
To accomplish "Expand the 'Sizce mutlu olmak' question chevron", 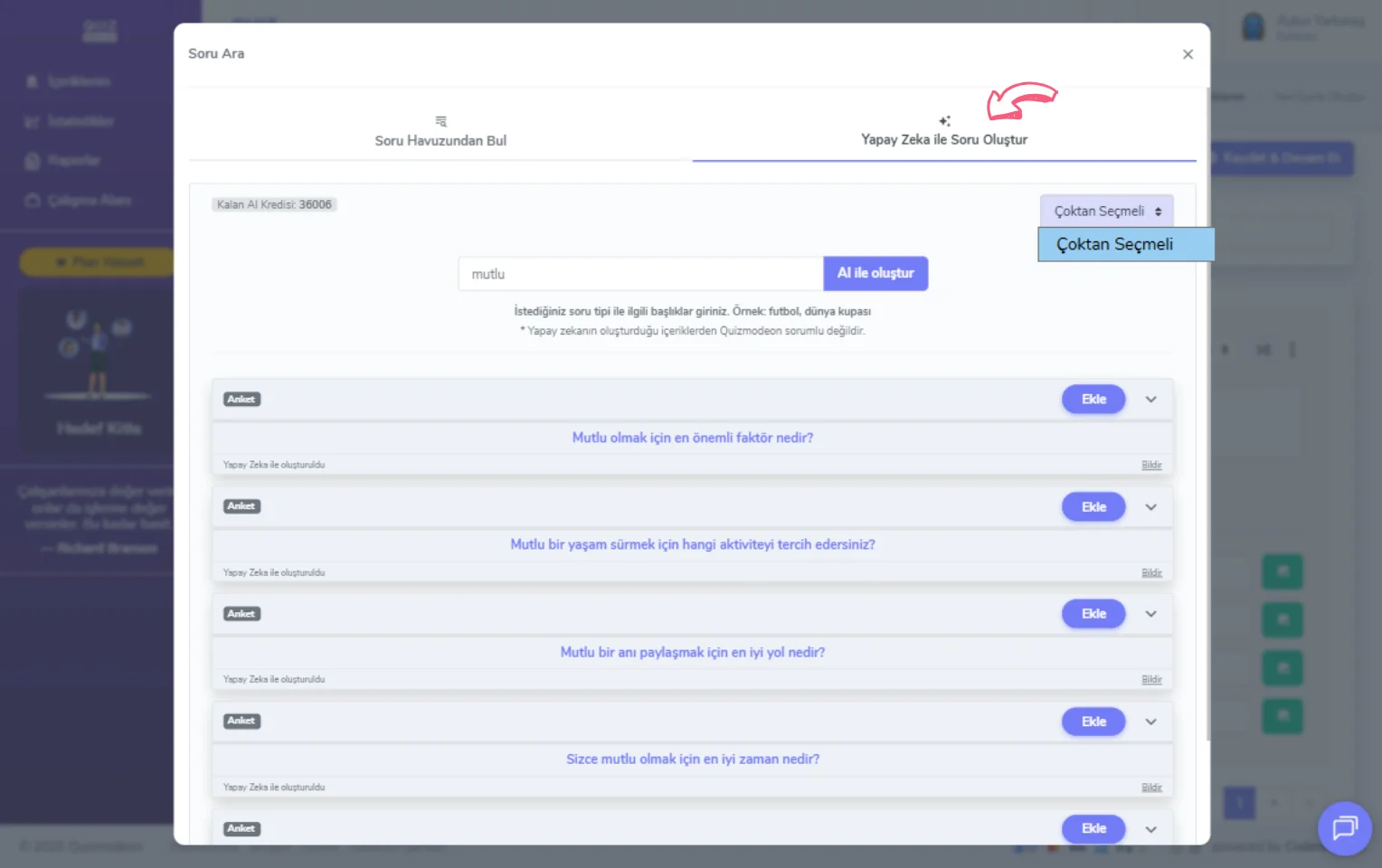I will [1150, 722].
